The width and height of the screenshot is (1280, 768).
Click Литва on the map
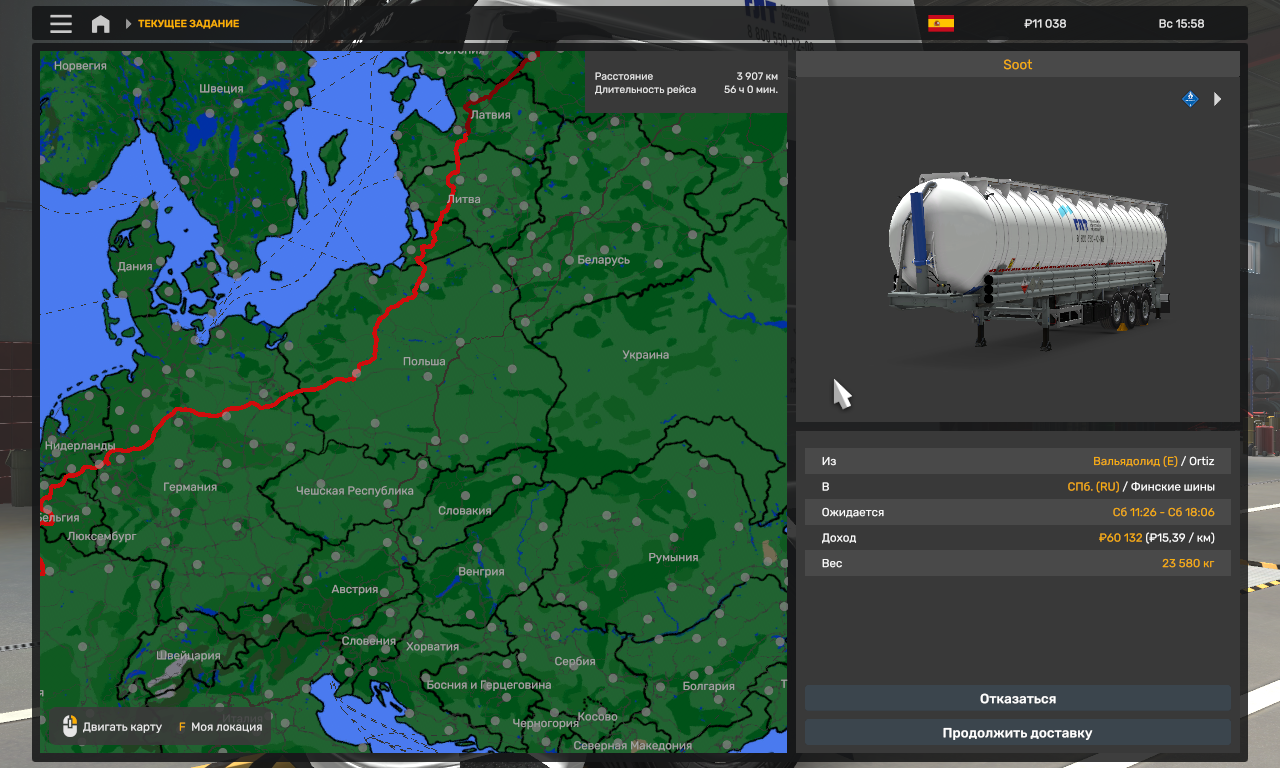tap(463, 199)
